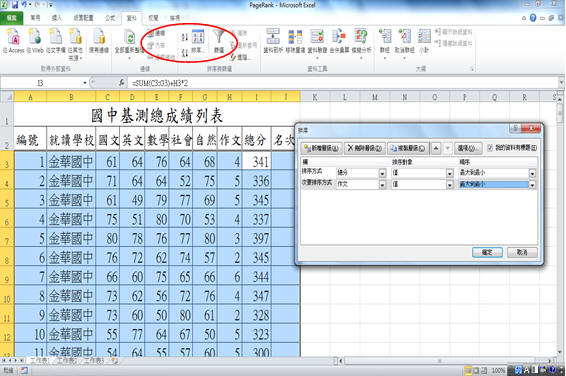The height and width of the screenshot is (376, 566).
Task: Open the green File tab
Action: (12, 18)
